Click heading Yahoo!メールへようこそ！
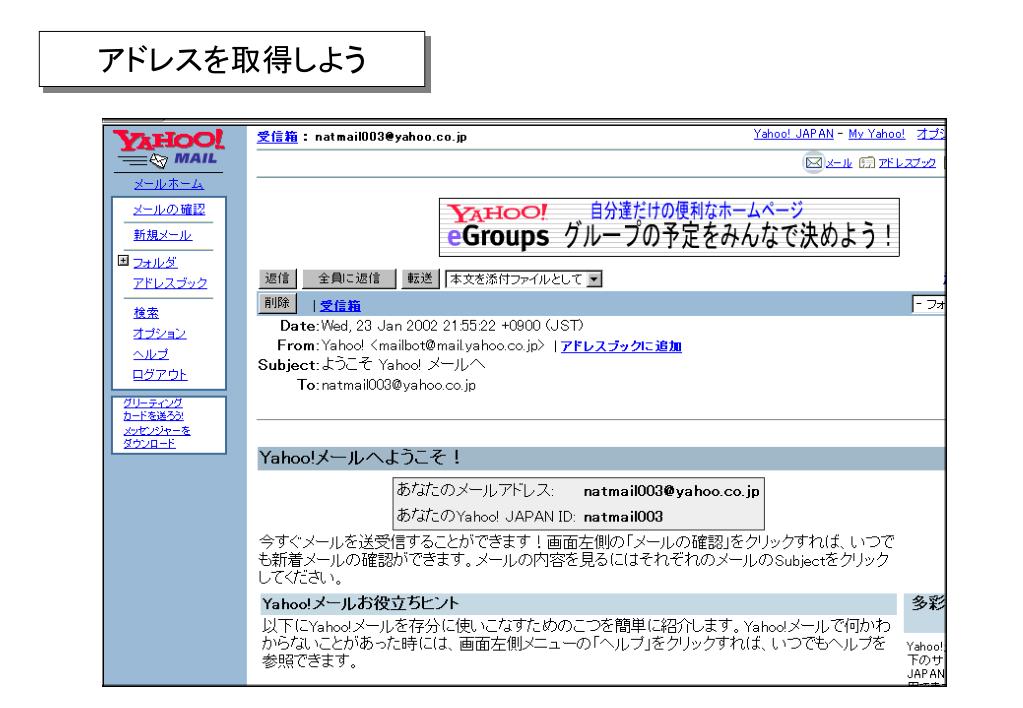Viewport: 1023px width, 708px height. (x=359, y=457)
